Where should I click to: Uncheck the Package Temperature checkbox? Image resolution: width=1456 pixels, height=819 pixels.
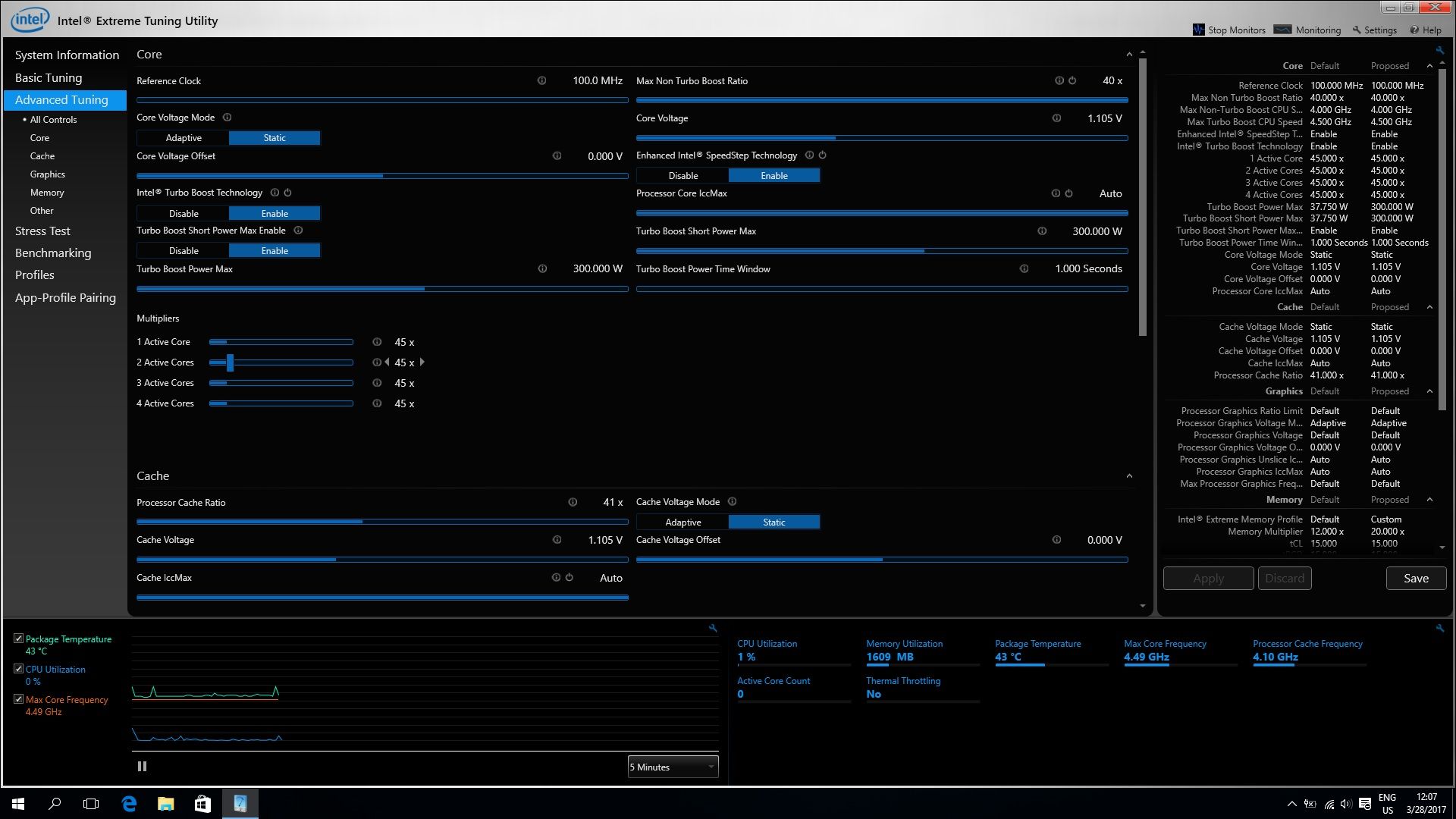[x=18, y=639]
